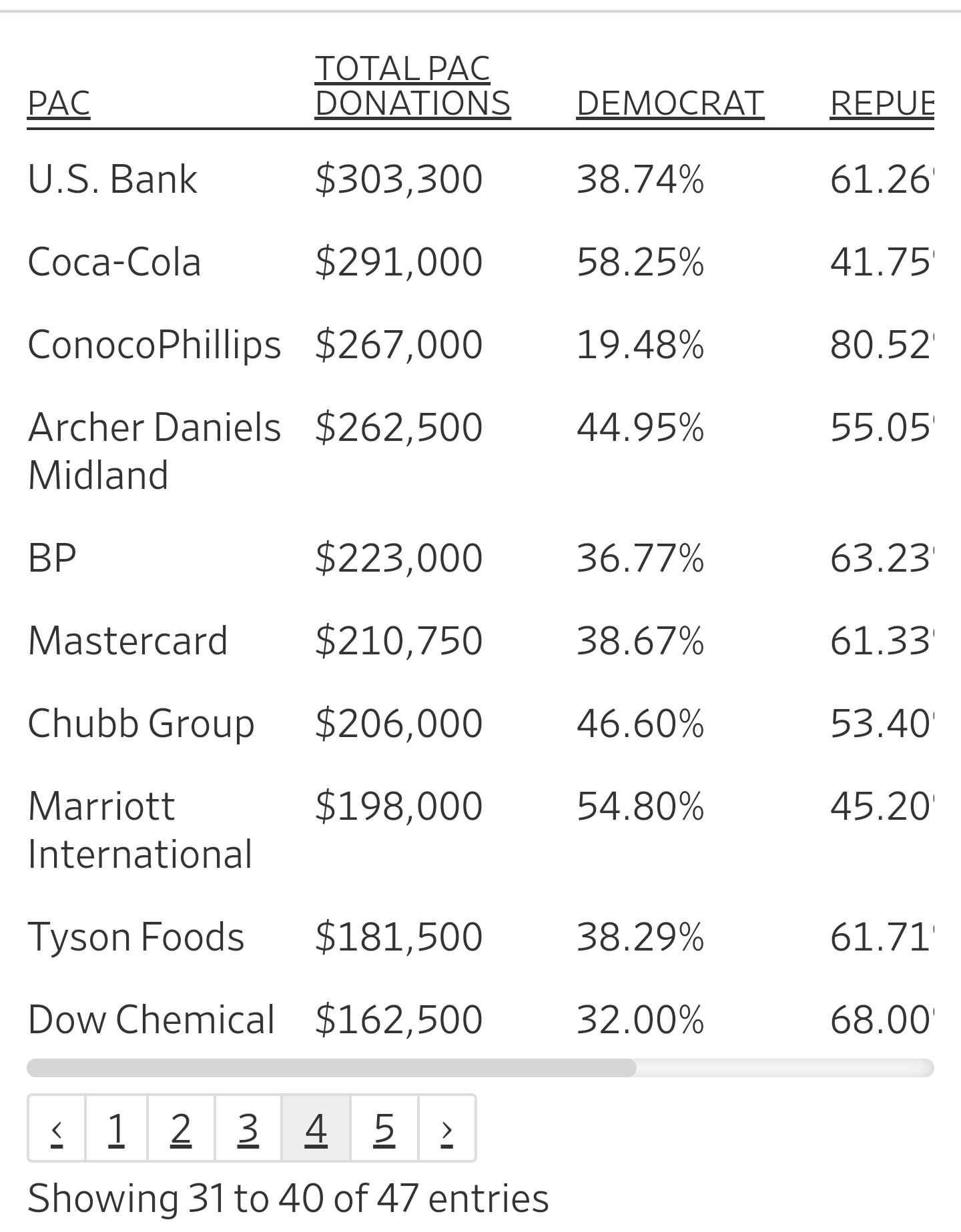961x1232 pixels.
Task: Navigate to page 5 of entries
Action: pyautogui.click(x=384, y=1129)
